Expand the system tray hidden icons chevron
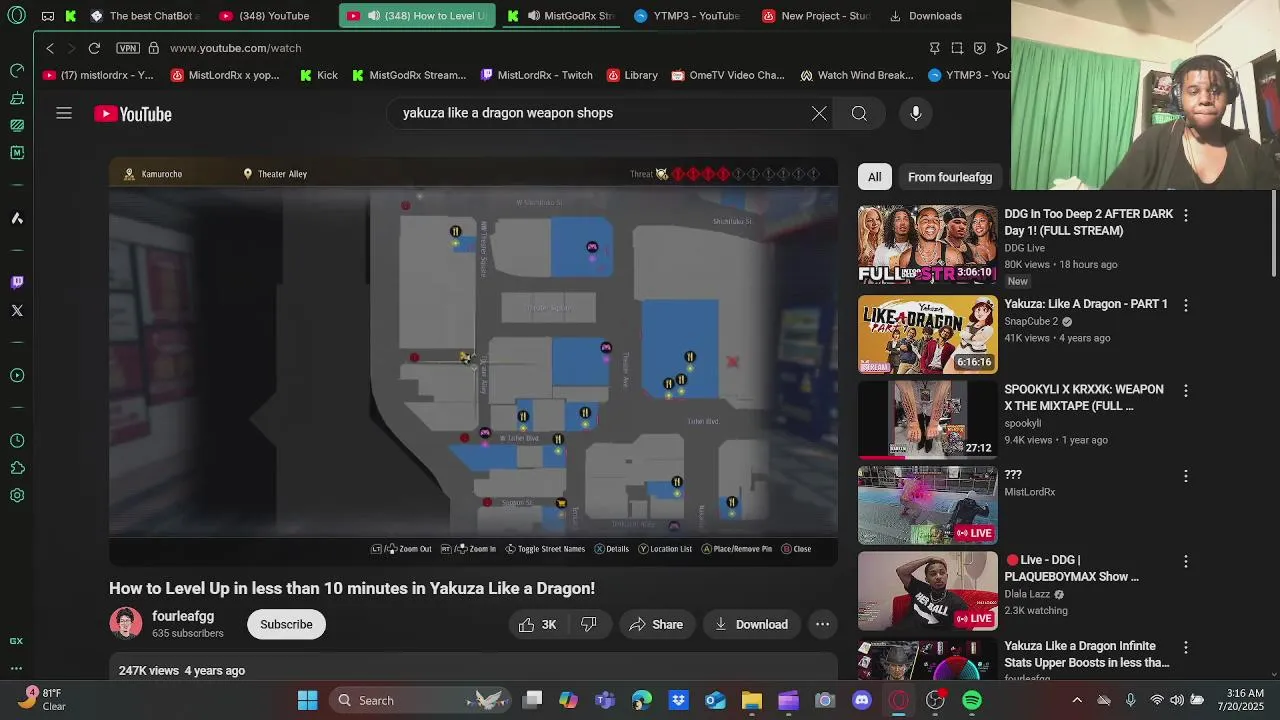 pos(1077,700)
